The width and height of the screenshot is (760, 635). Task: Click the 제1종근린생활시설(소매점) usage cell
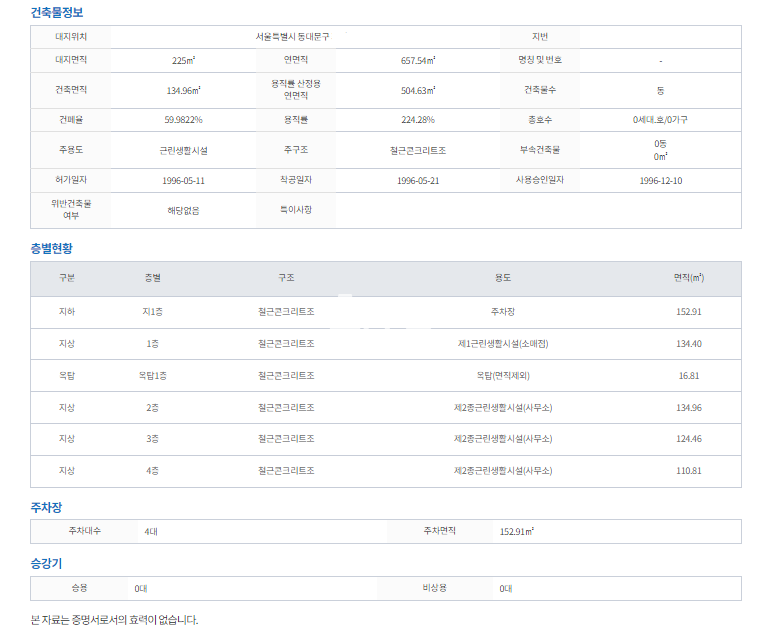(503, 344)
